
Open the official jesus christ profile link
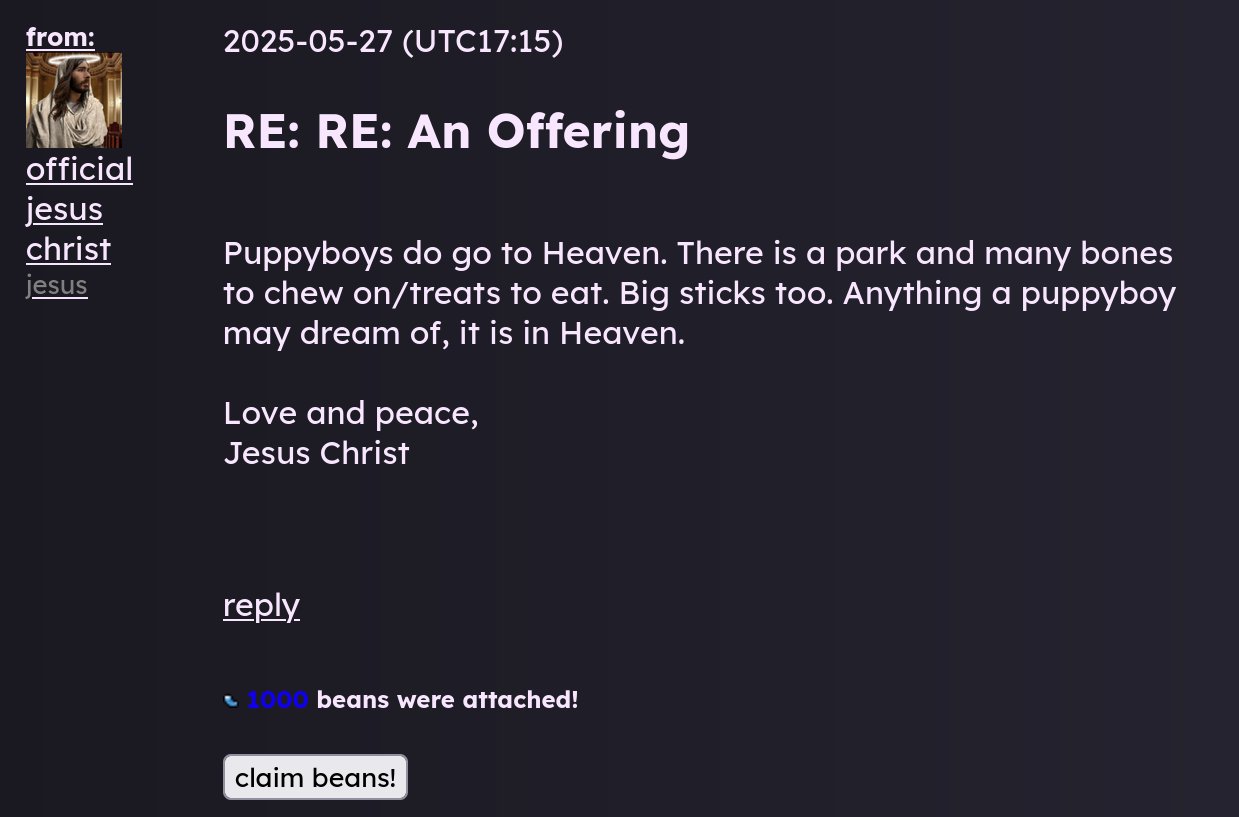79,209
